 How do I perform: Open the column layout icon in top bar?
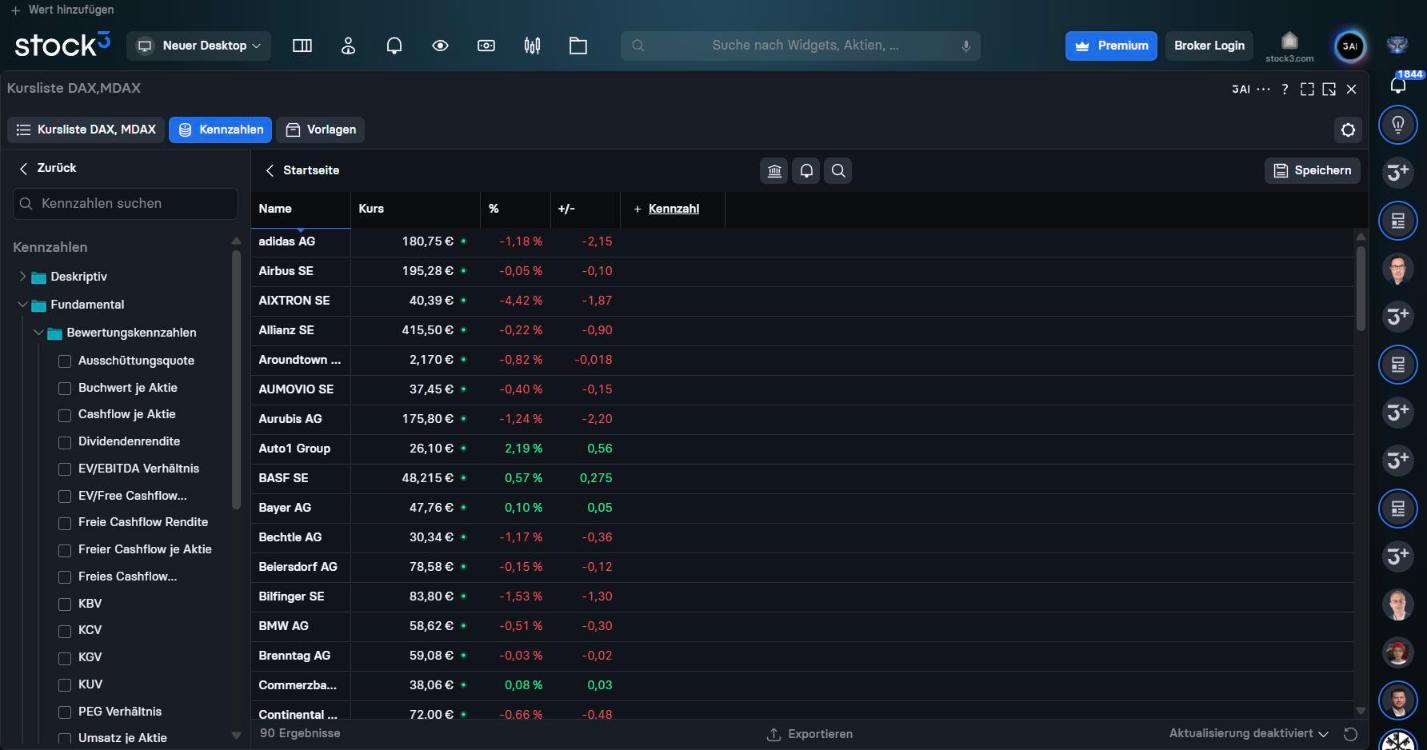302,46
